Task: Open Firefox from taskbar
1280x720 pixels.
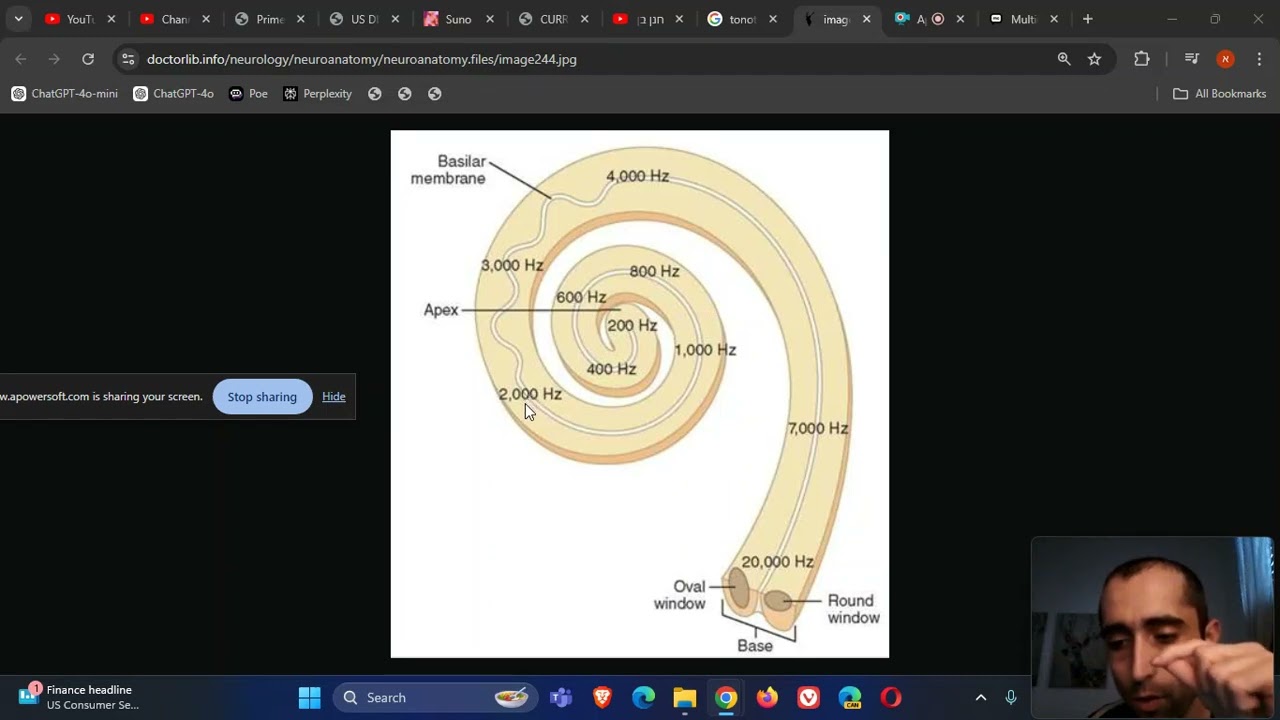Action: [x=767, y=697]
